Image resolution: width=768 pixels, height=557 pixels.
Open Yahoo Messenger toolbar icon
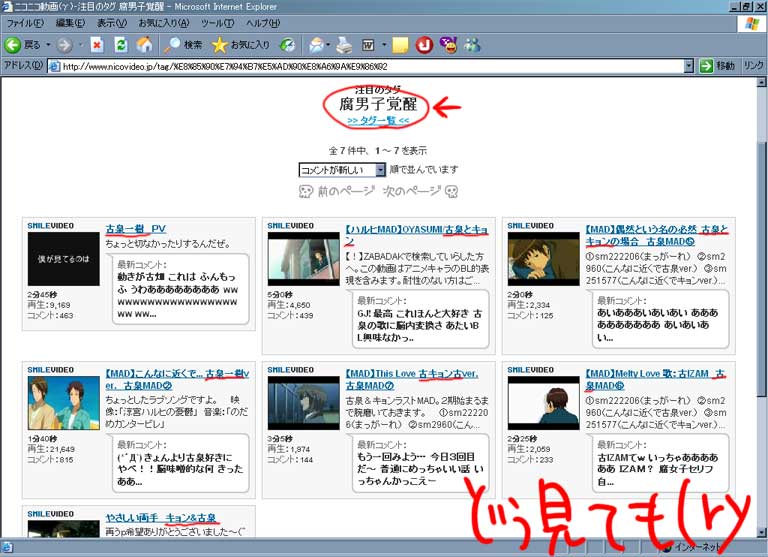pyautogui.click(x=448, y=45)
